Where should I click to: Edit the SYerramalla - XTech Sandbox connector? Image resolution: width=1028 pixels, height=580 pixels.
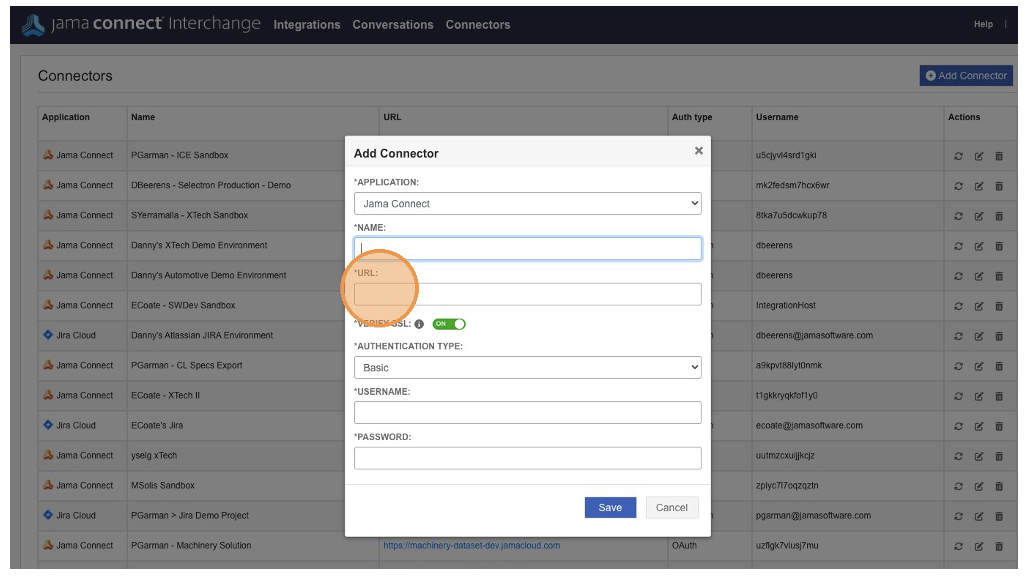click(x=979, y=216)
